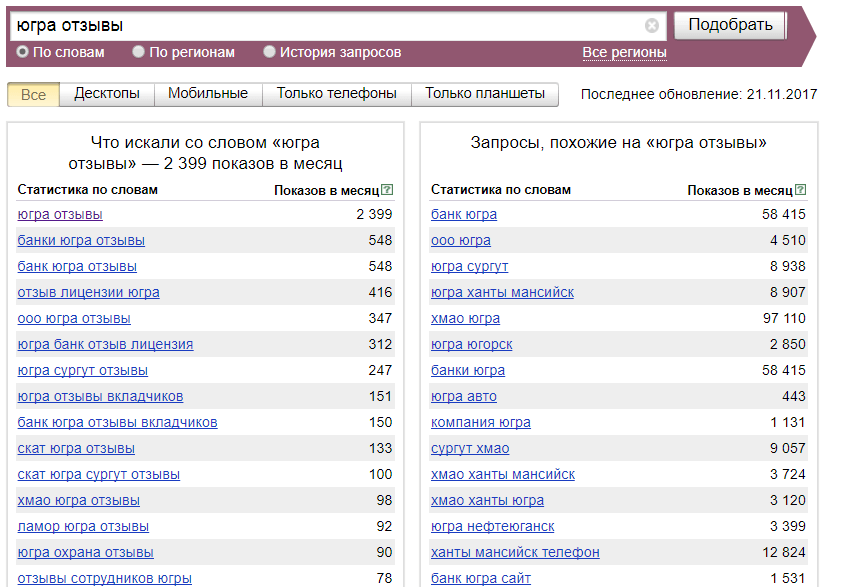Screen dimensions: 852x587
Task: Follow the 'хмао ханты югра' link
Action: (487, 501)
